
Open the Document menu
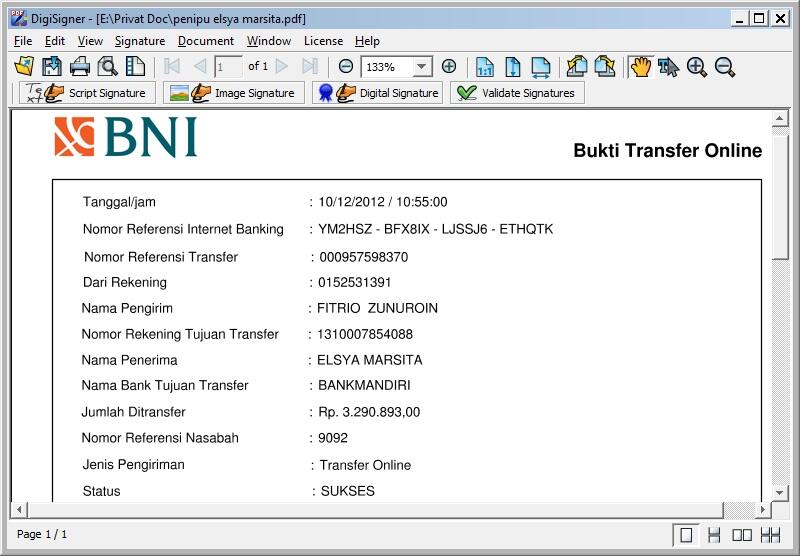coord(206,41)
